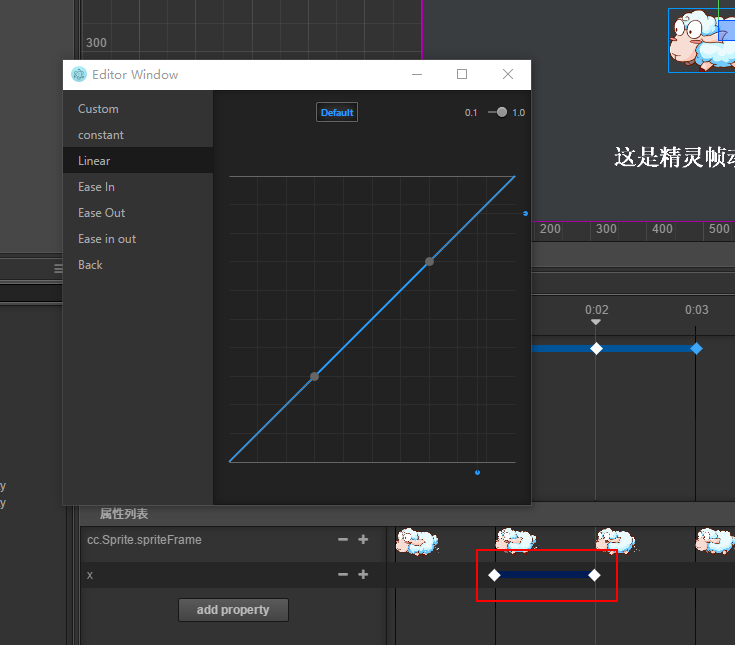Click the second sheep sprite frame thumbnail
Screen dimensions: 735x645
(516, 541)
